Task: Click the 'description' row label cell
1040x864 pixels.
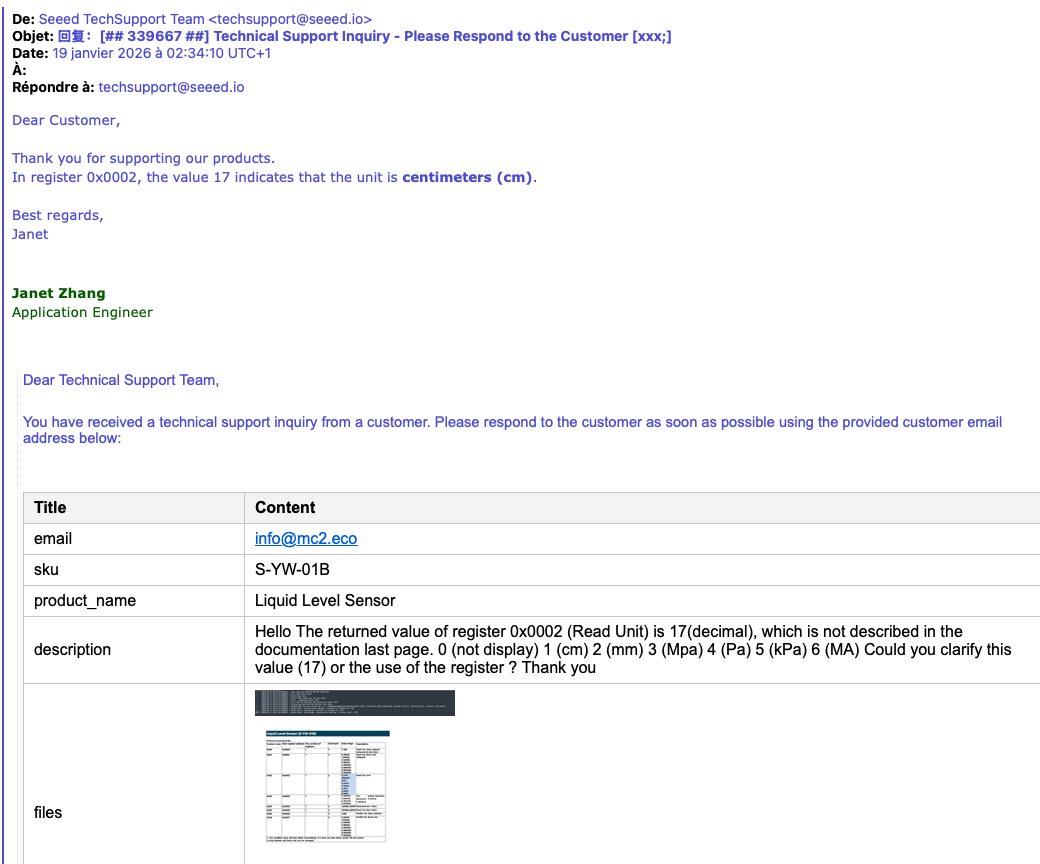Action: point(134,650)
